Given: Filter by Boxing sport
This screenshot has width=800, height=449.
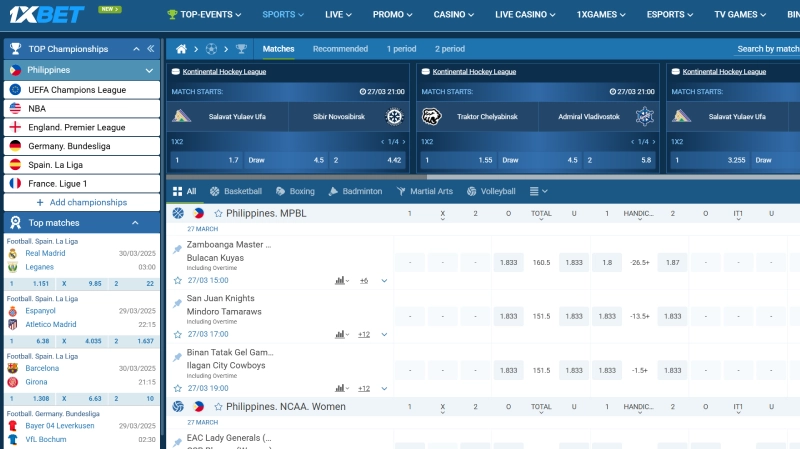Looking at the screenshot, I should [x=295, y=191].
